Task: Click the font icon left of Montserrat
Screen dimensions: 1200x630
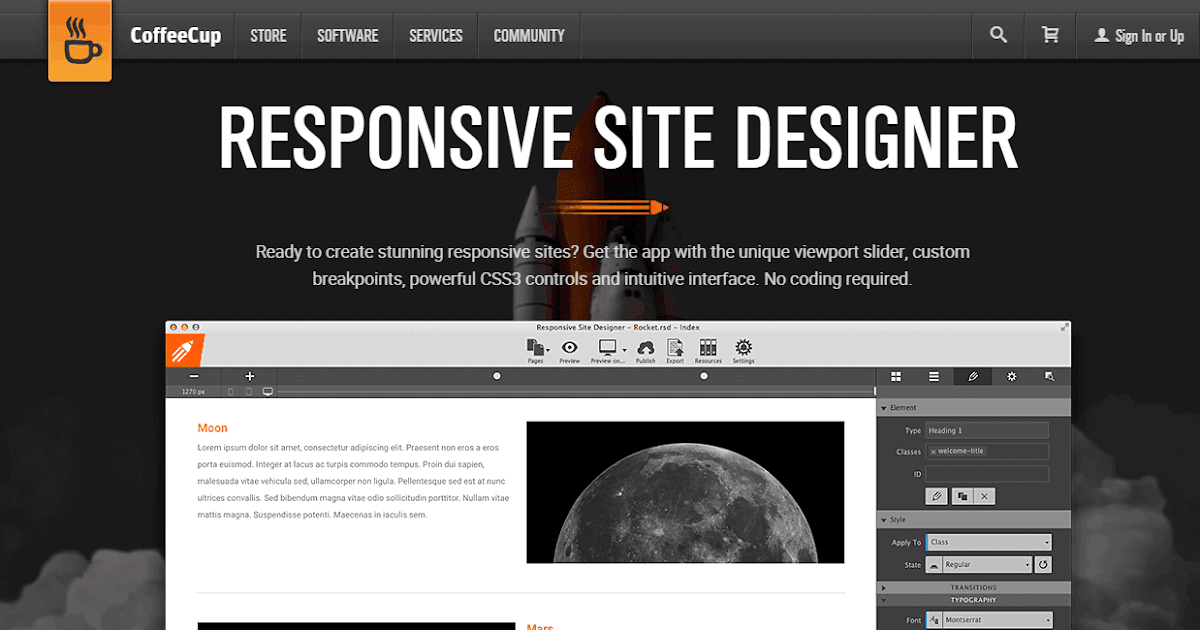Action: pyautogui.click(x=935, y=620)
